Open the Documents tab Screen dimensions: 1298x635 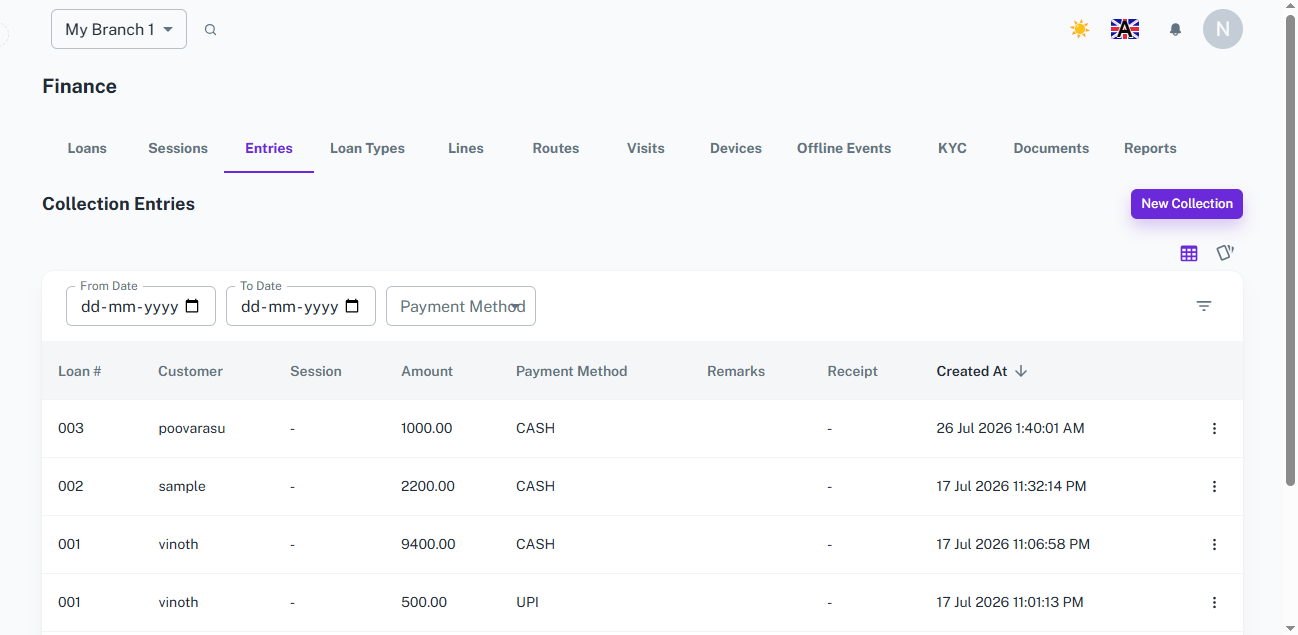point(1051,148)
